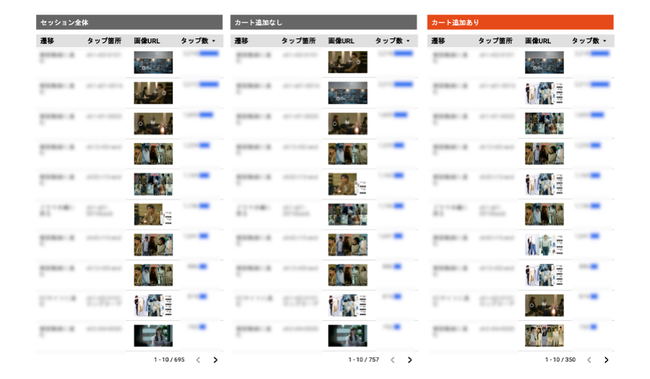This screenshot has width=650, height=379.
Task: Select the セッション全体 panel header
Action: (x=129, y=22)
